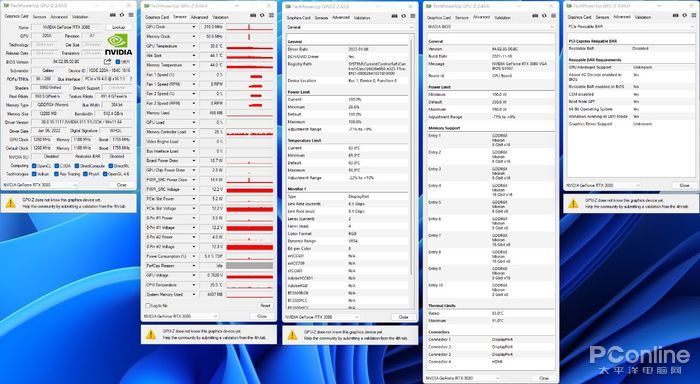Open the Memory Used sensor dropdown arrow

194,113
